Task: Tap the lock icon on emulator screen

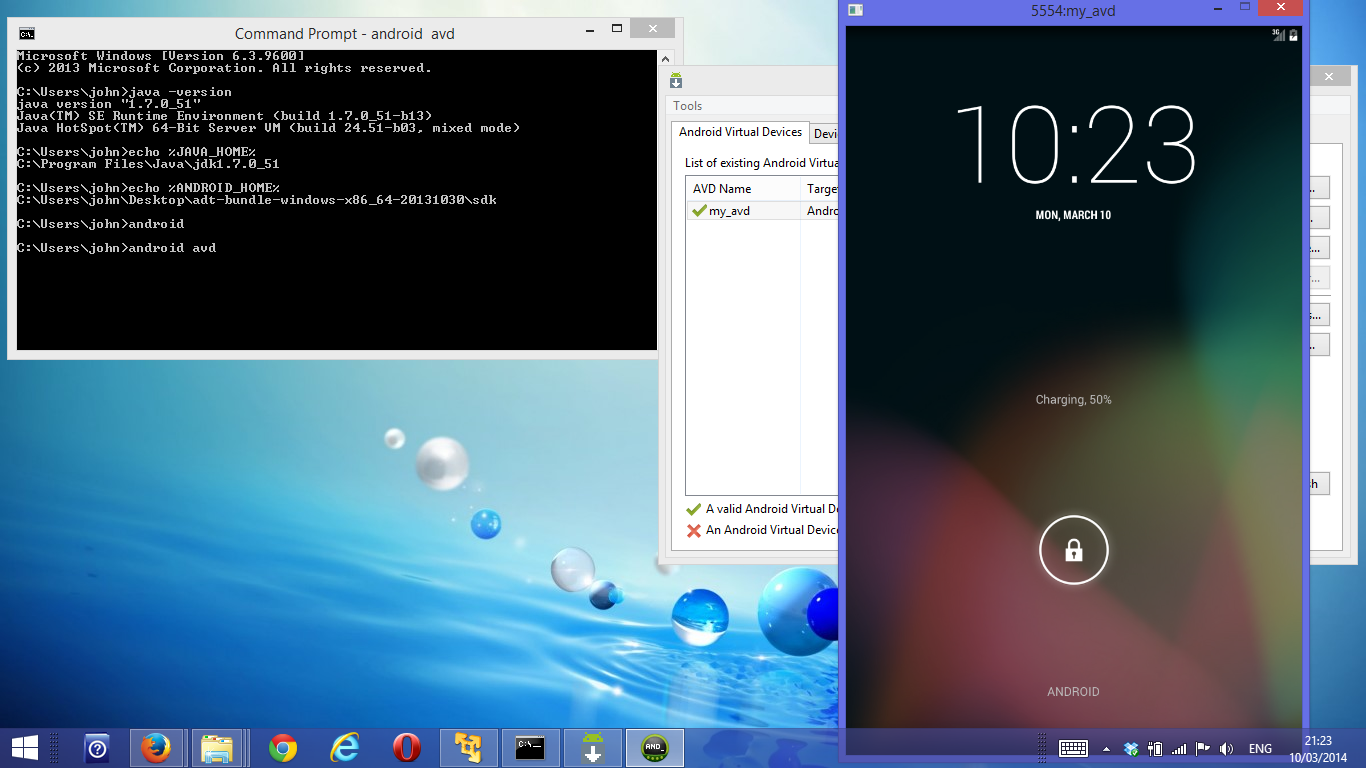Action: click(1073, 549)
